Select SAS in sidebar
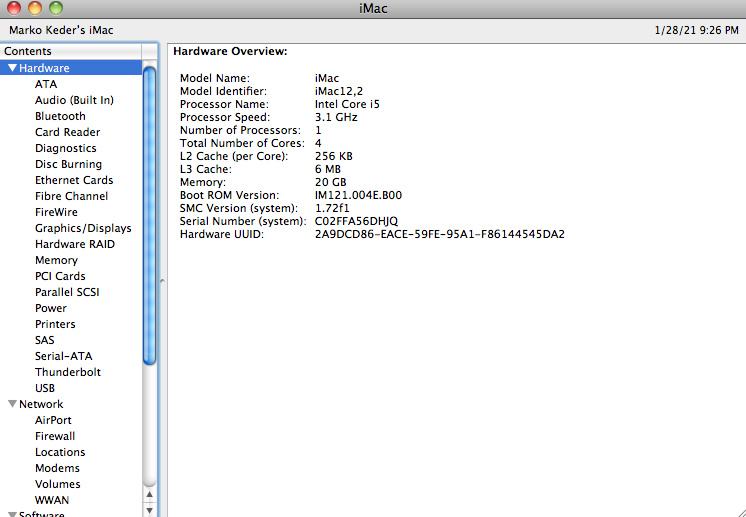The width and height of the screenshot is (746, 517). (x=45, y=340)
